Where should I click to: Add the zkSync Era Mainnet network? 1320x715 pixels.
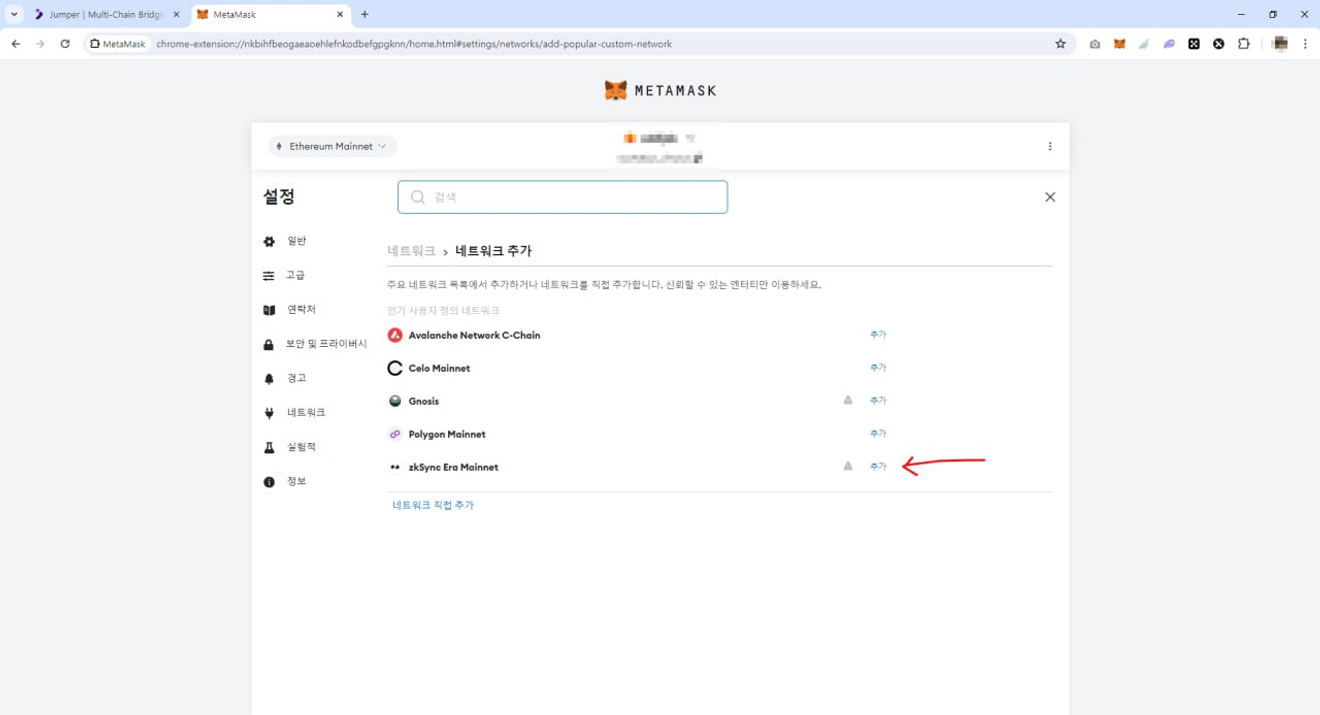pos(878,467)
